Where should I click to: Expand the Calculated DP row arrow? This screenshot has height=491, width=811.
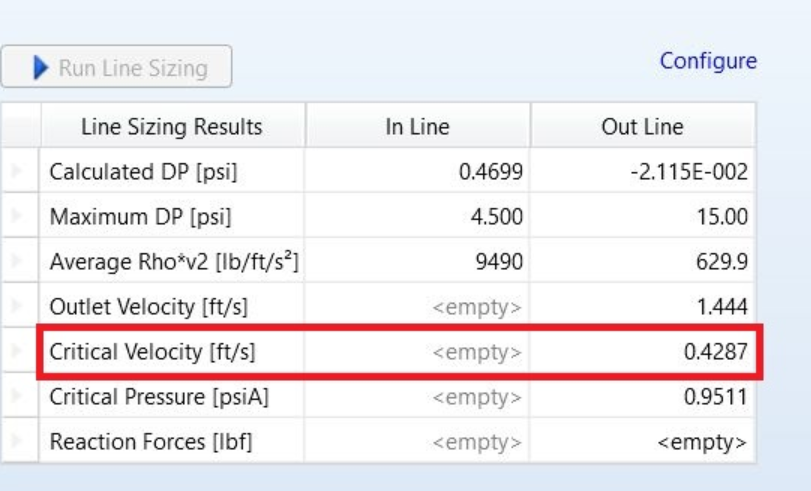[x=19, y=172]
